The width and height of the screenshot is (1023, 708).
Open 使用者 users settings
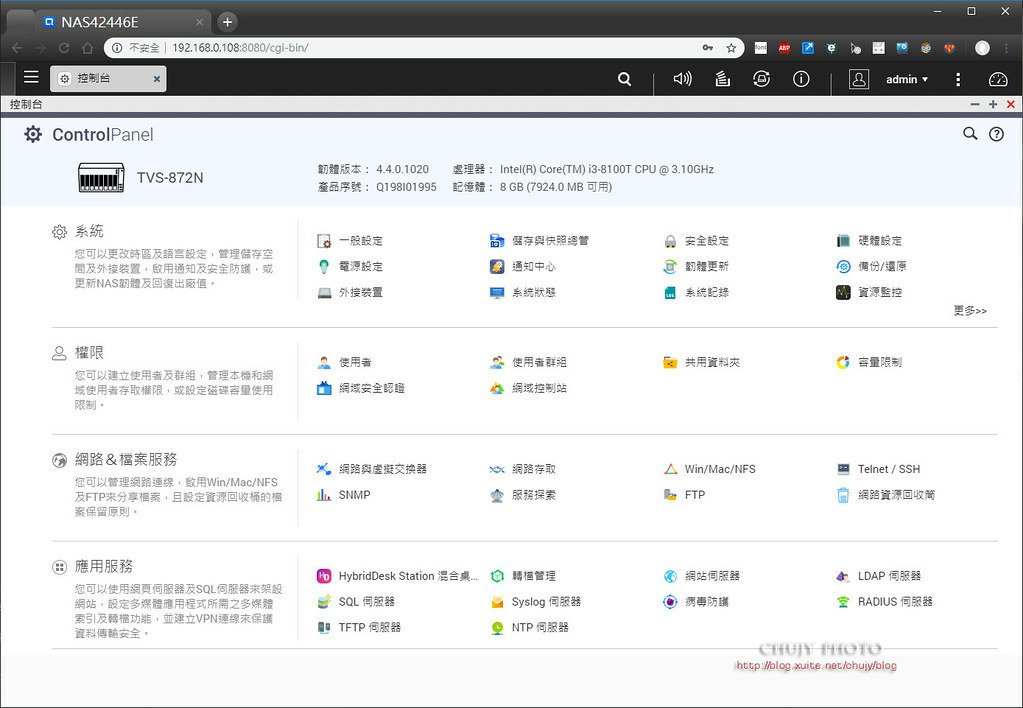click(x=344, y=362)
